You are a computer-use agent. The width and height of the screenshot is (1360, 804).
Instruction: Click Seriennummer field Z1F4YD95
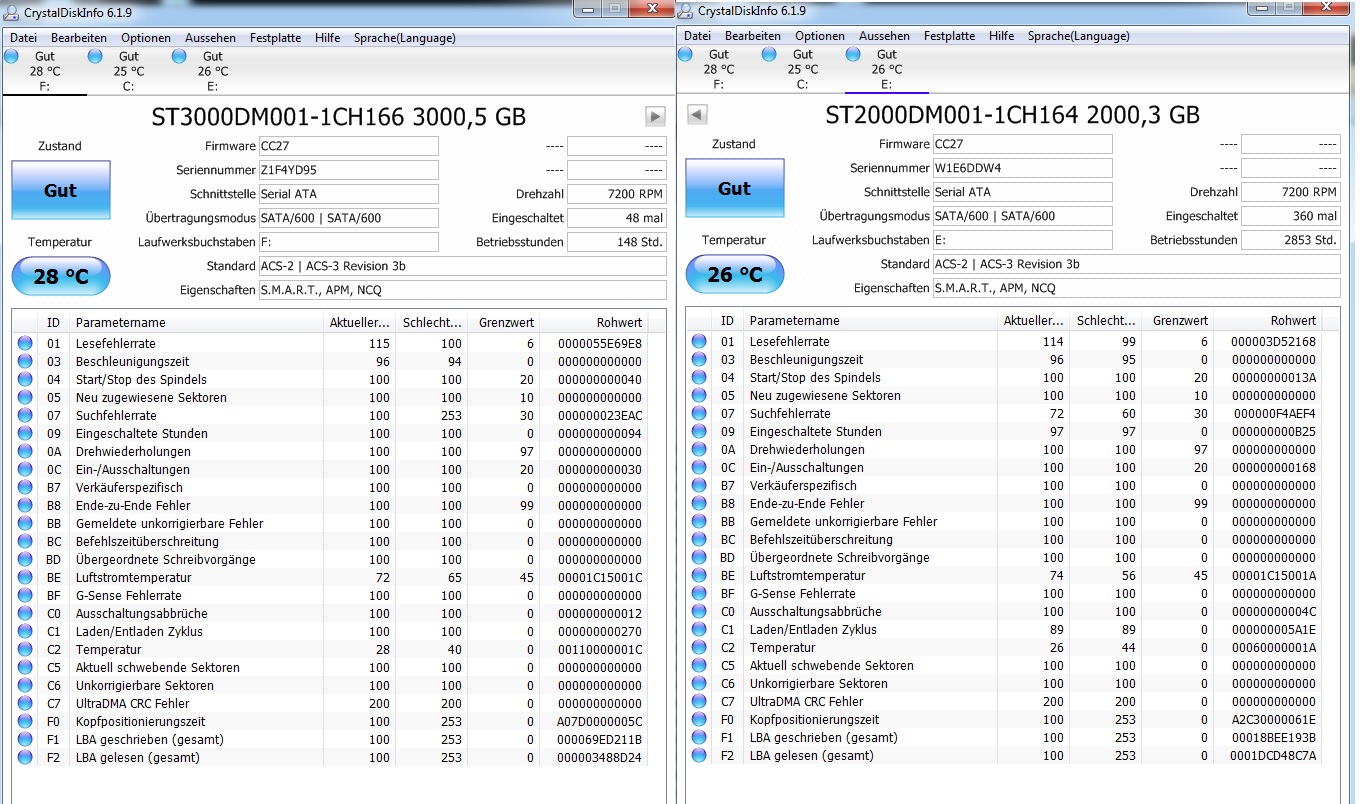[348, 170]
